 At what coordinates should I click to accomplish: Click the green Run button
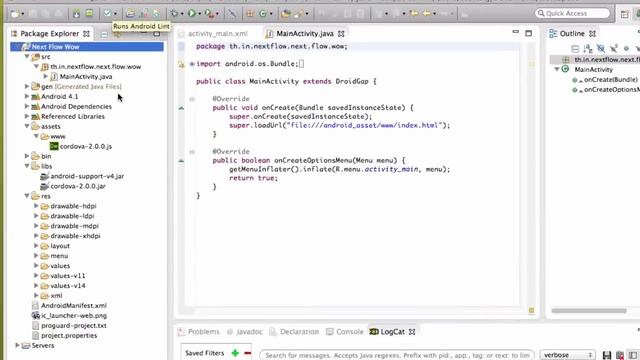[x=191, y=13]
